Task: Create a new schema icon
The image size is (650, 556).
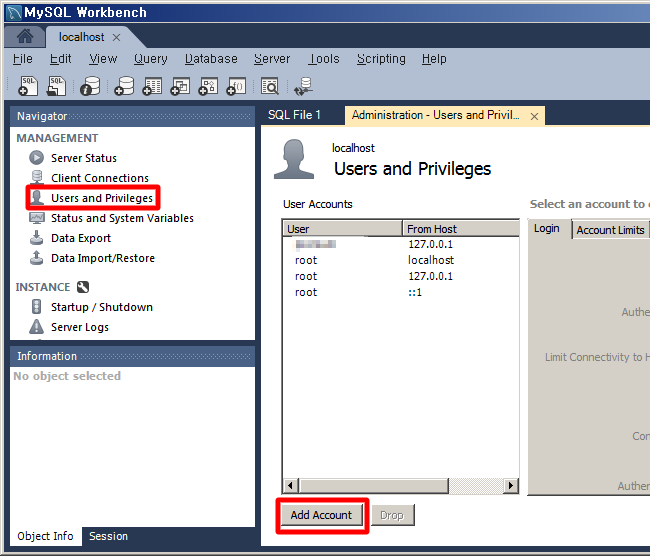Action: coord(124,86)
